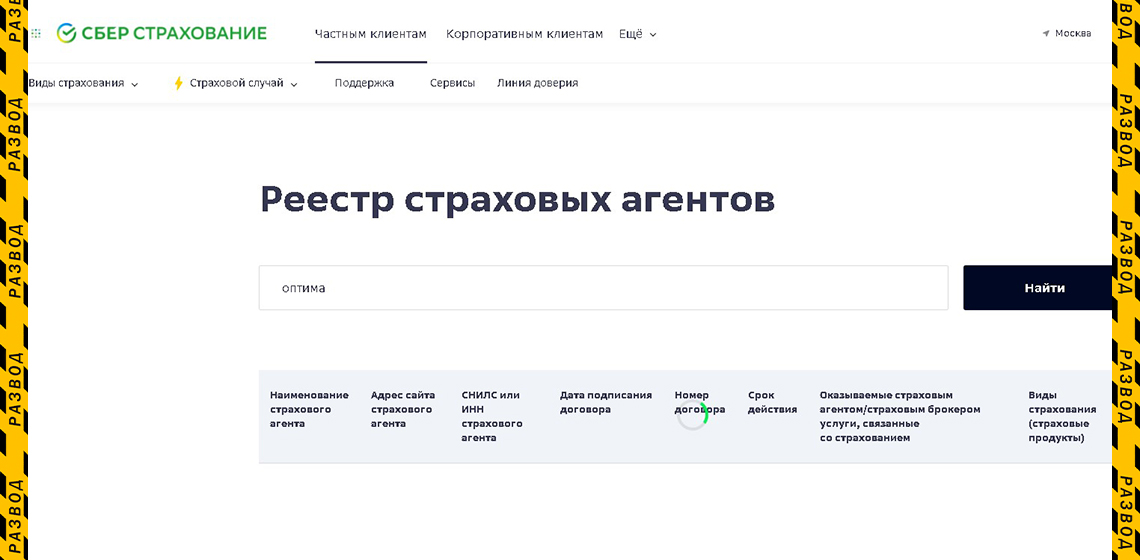
Task: Click the location arrow icon near Москва
Action: (x=1046, y=33)
